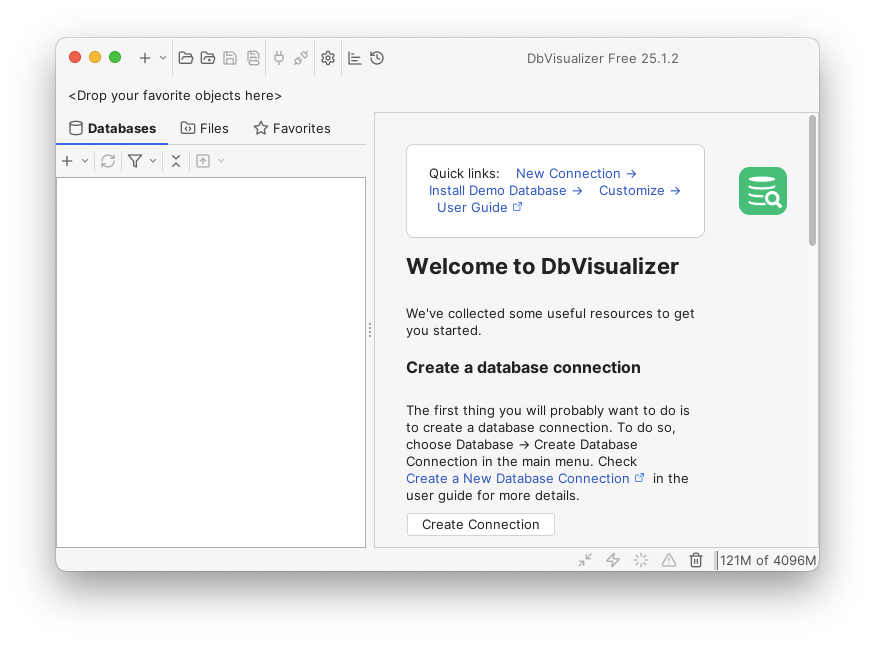This screenshot has height=645, width=875.
Task: Open the connections filter funnel
Action: (x=136, y=160)
